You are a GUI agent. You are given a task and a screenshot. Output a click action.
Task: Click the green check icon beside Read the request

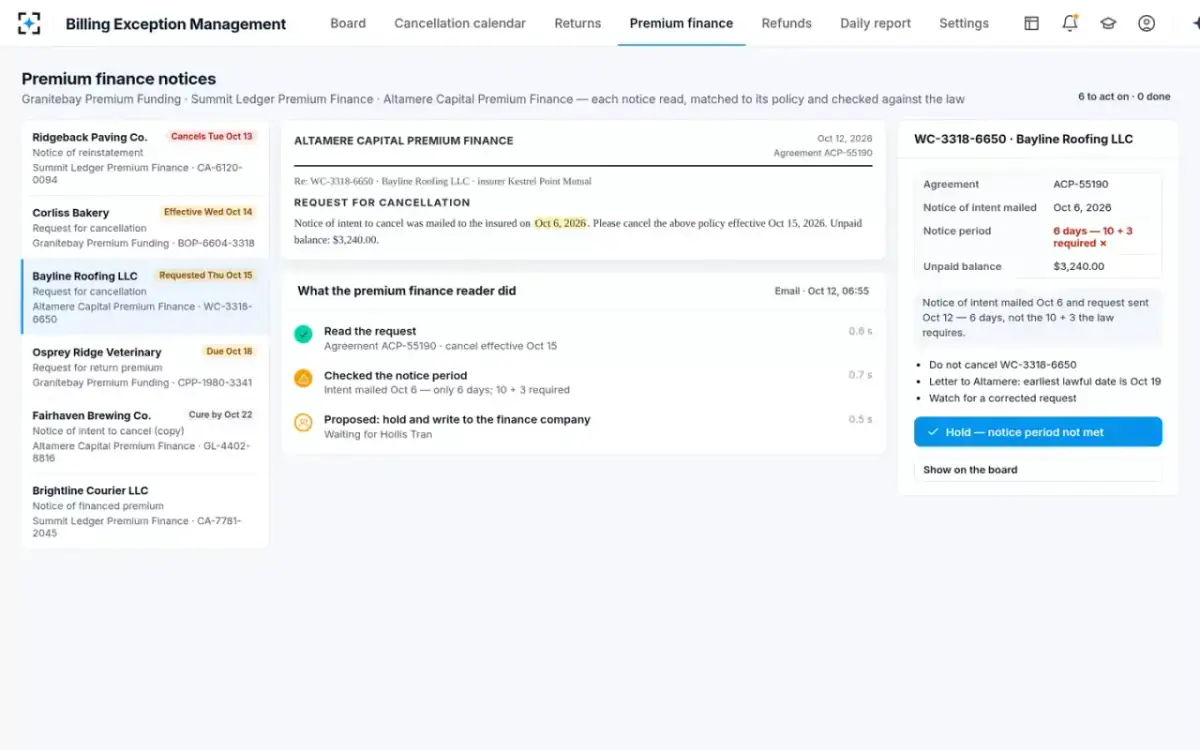click(303, 334)
